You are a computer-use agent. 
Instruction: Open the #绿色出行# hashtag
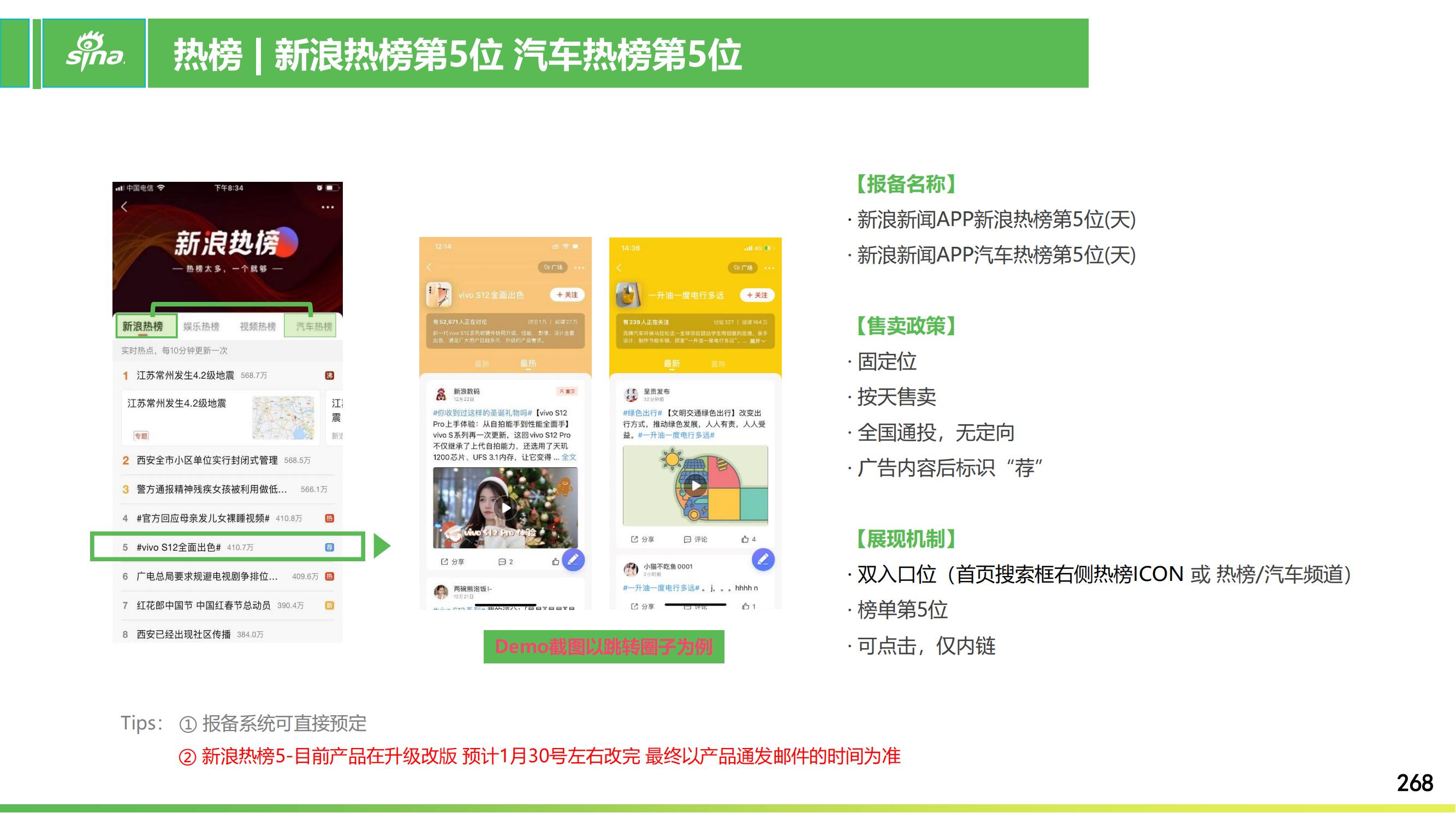coord(642,413)
